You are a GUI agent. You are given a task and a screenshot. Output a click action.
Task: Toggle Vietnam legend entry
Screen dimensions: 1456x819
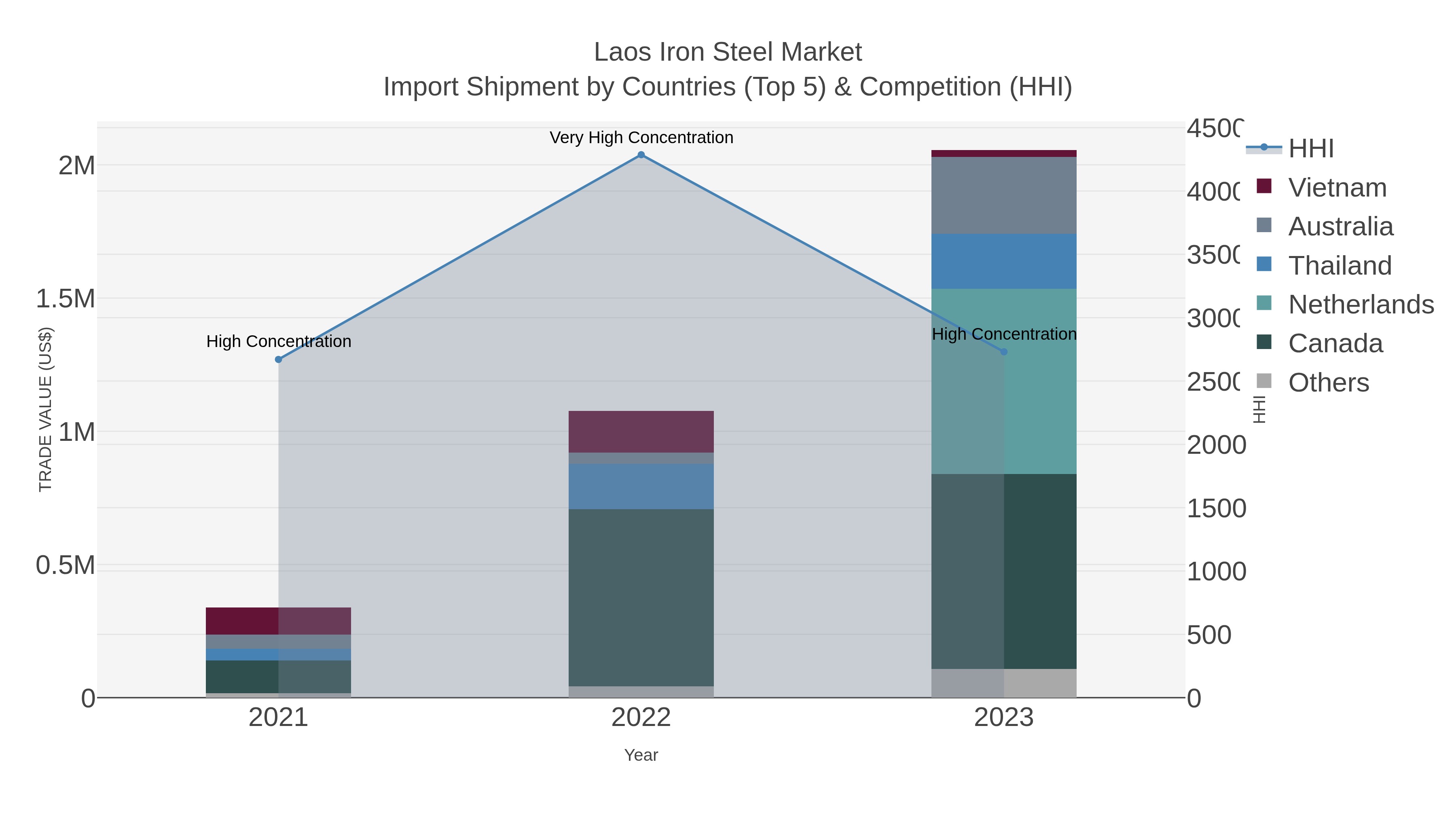(x=1321, y=188)
